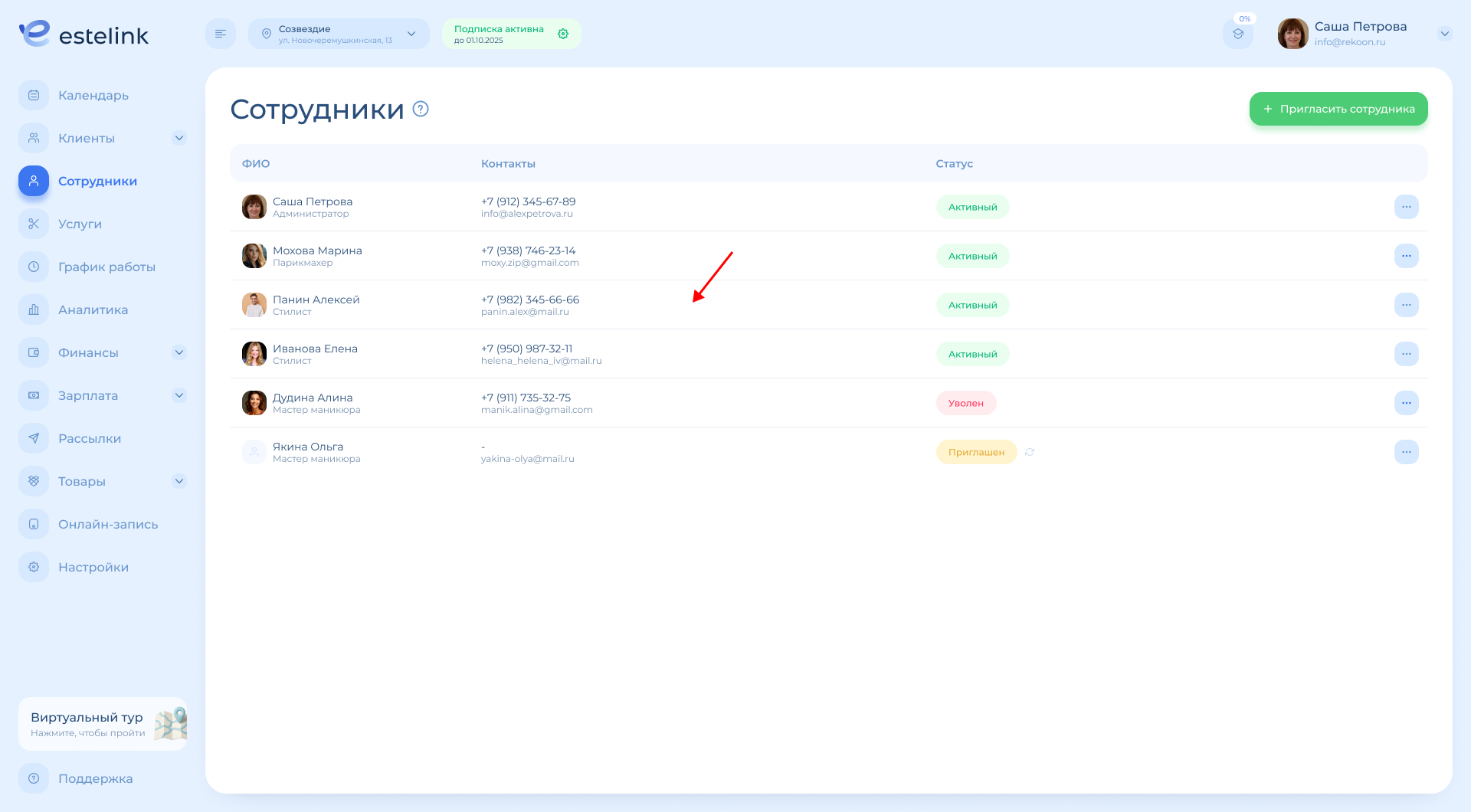The width and height of the screenshot is (1471, 812).
Task: Open subscription settings gear icon
Action: pos(563,34)
